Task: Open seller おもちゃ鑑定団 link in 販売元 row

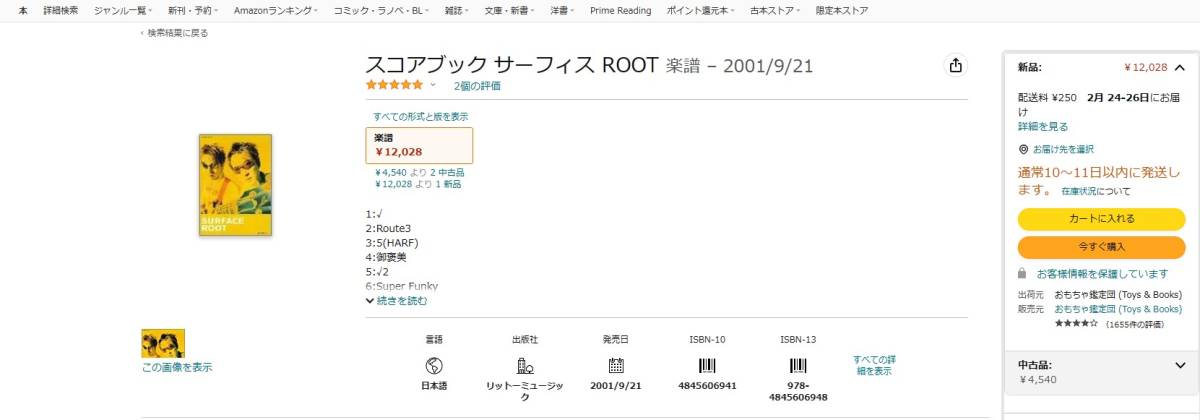Action: 1118,309
